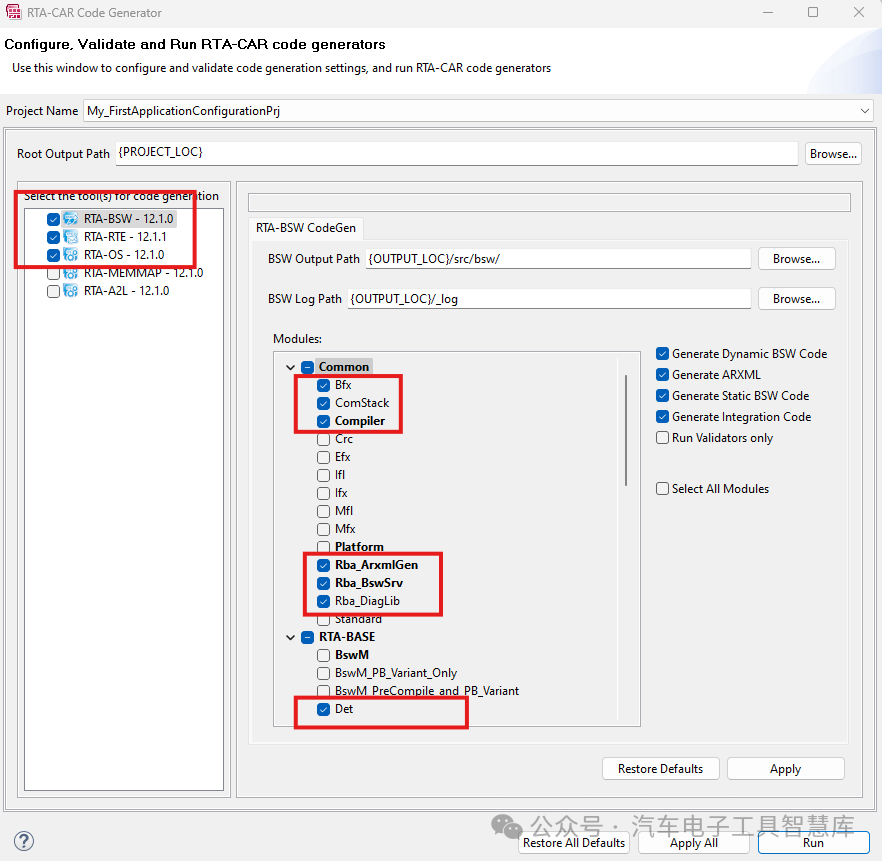Check the Efx module checkbox
882x861 pixels.
pyautogui.click(x=323, y=457)
